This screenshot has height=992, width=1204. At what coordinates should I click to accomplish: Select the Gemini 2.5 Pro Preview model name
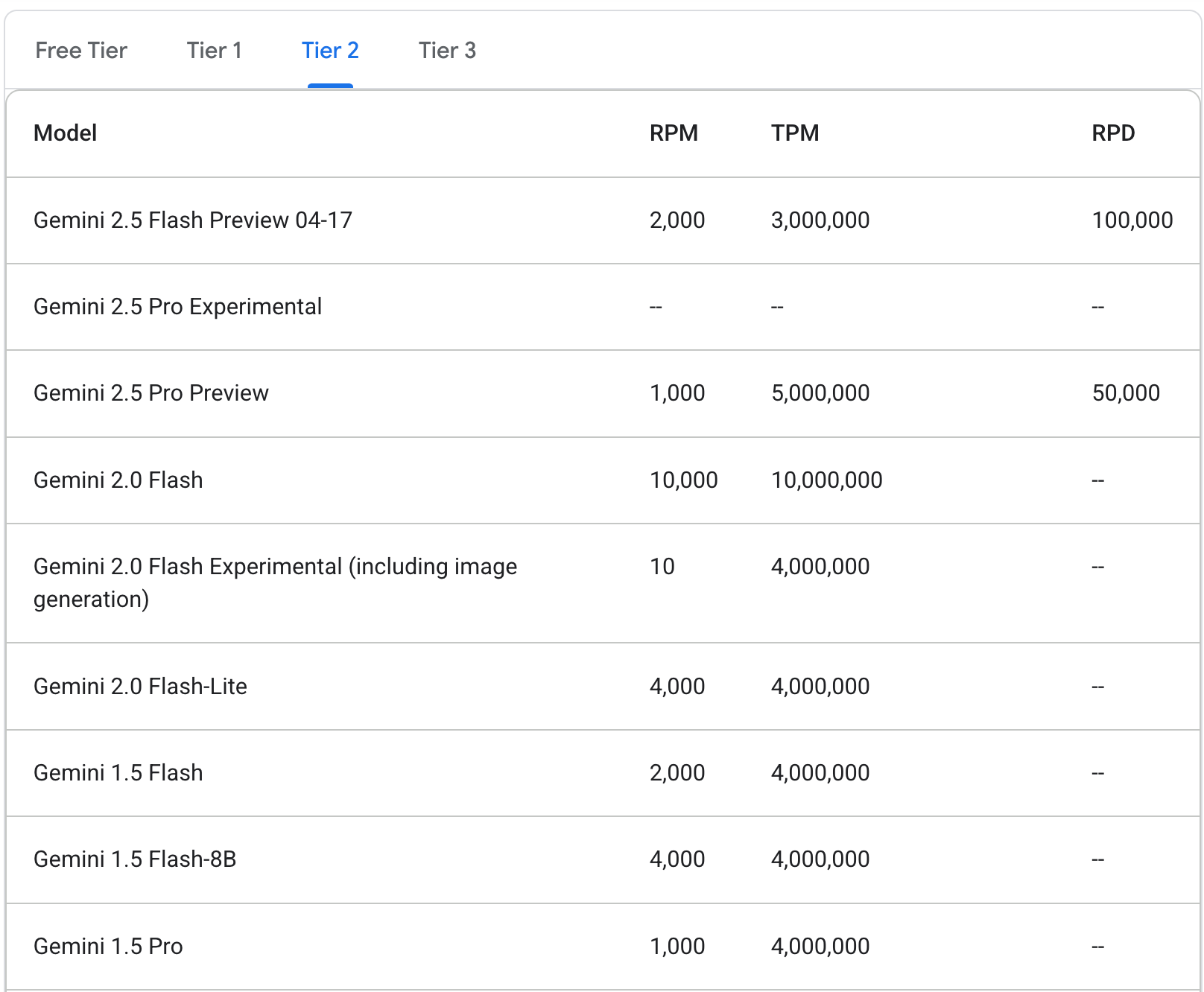[x=151, y=393]
